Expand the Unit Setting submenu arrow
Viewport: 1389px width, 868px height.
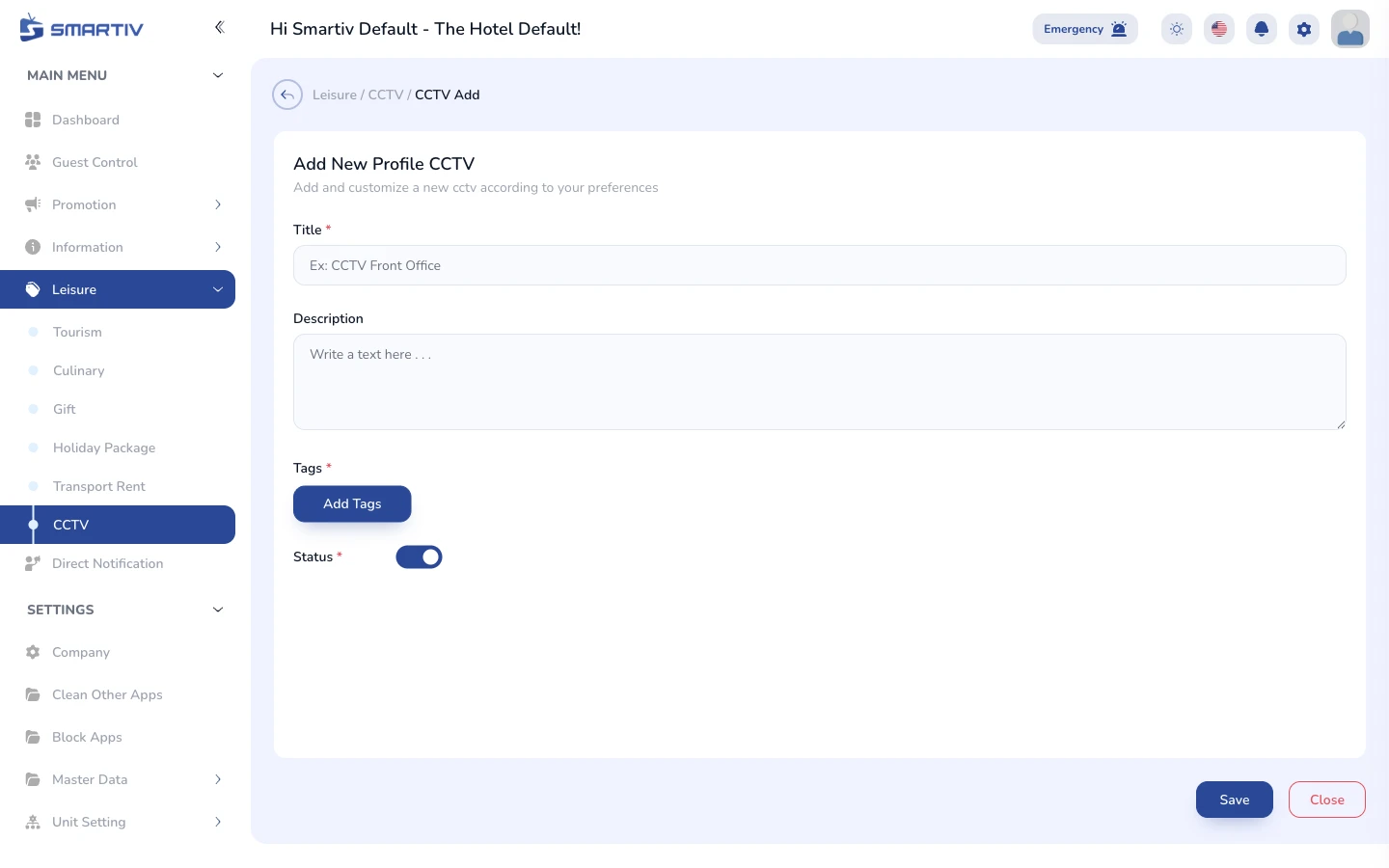point(218,822)
